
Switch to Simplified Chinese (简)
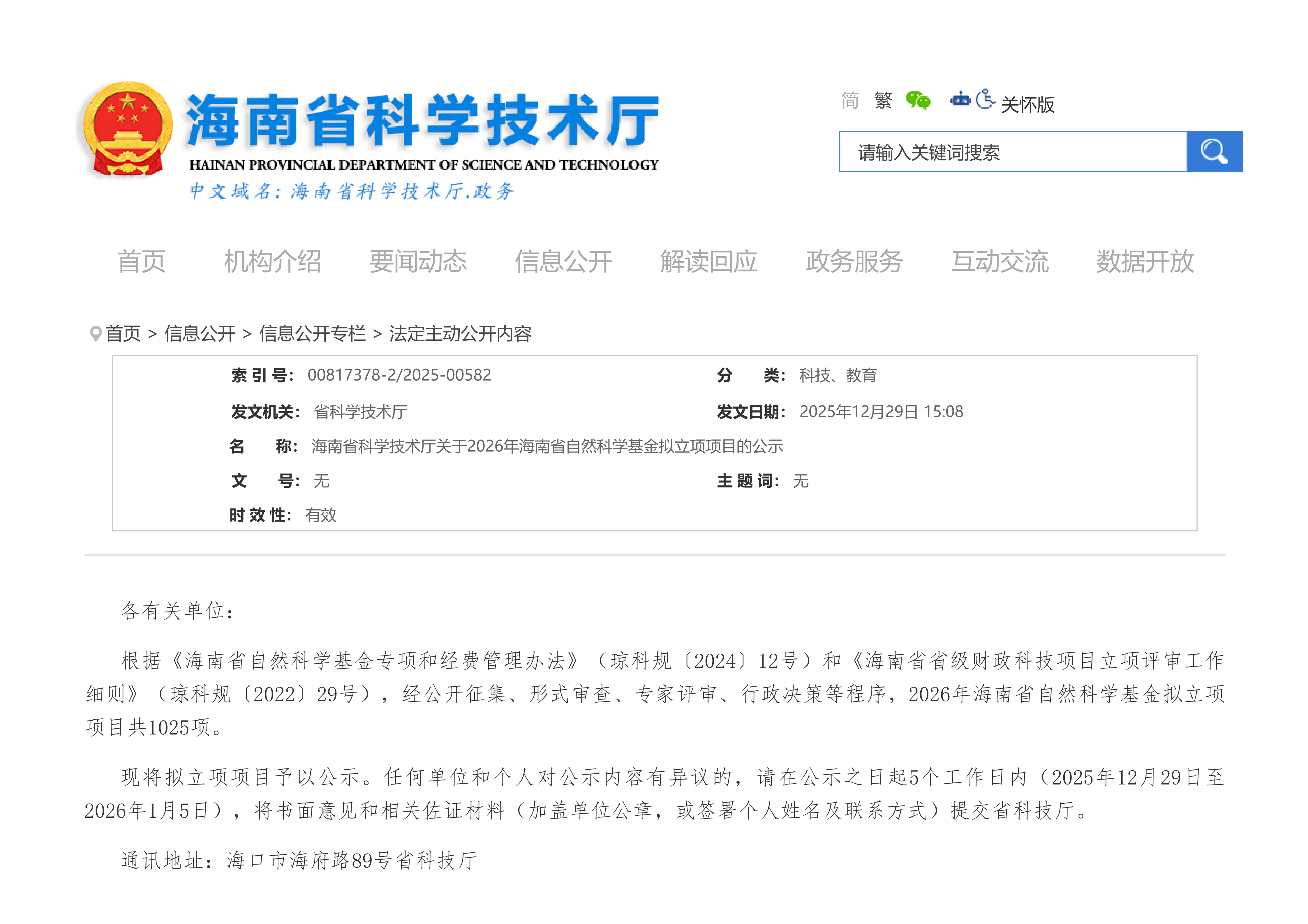(x=849, y=100)
